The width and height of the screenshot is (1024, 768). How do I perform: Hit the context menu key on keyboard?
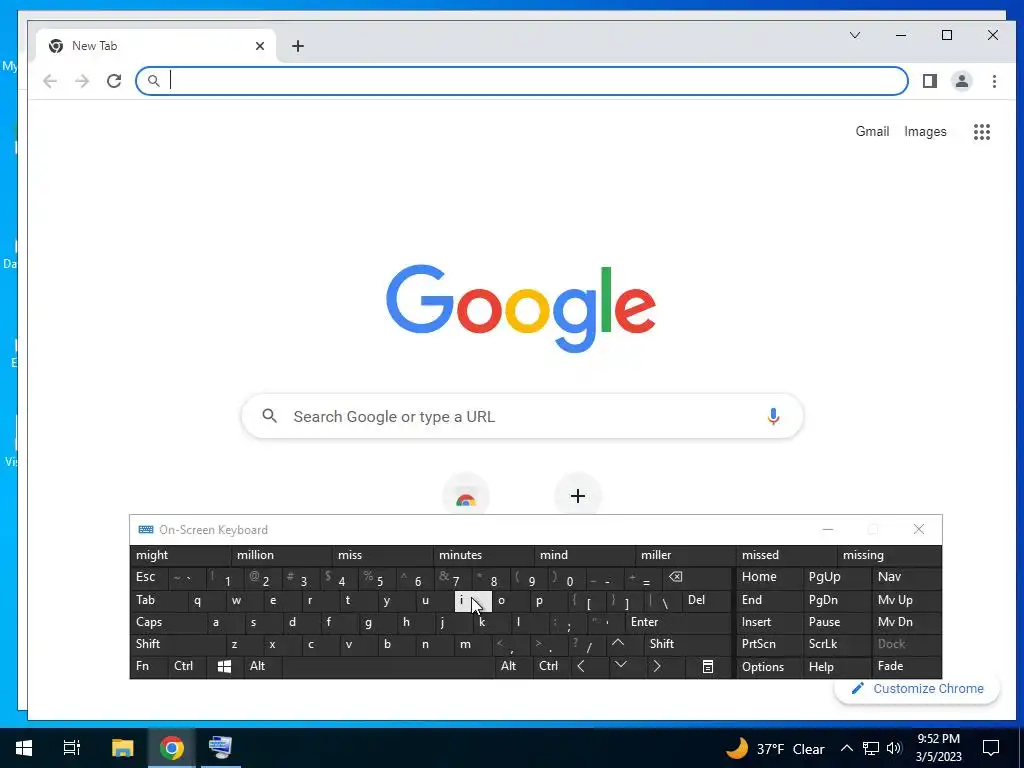[708, 666]
